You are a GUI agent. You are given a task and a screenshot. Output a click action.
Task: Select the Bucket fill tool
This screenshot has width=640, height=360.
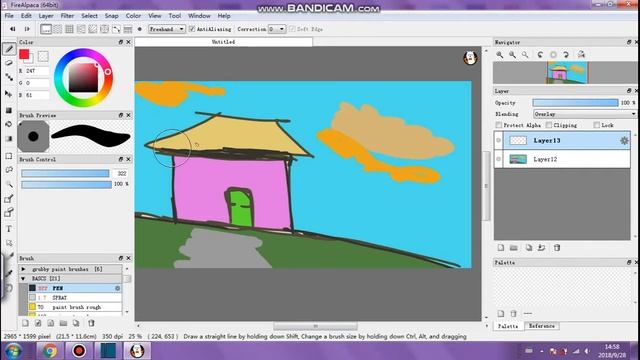pyautogui.click(x=9, y=124)
